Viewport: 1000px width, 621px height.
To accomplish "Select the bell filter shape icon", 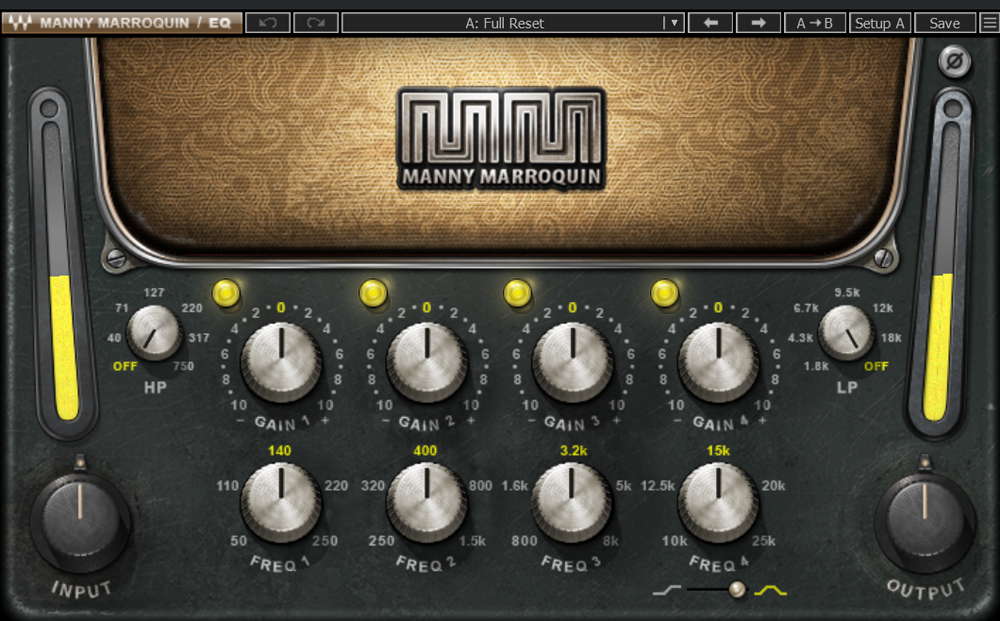I will coord(770,590).
